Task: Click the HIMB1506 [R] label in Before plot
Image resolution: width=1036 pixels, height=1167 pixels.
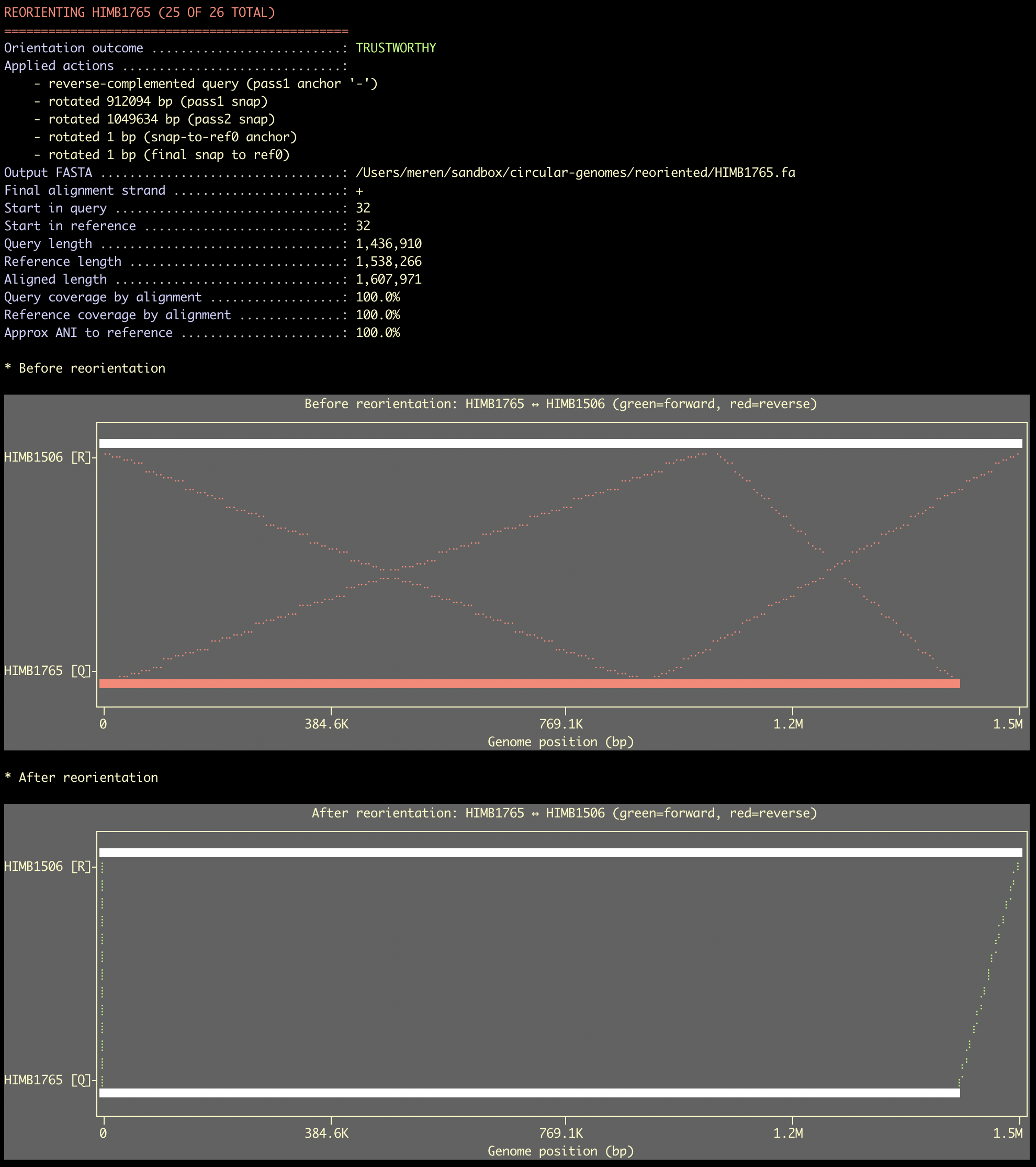Action: pos(48,457)
